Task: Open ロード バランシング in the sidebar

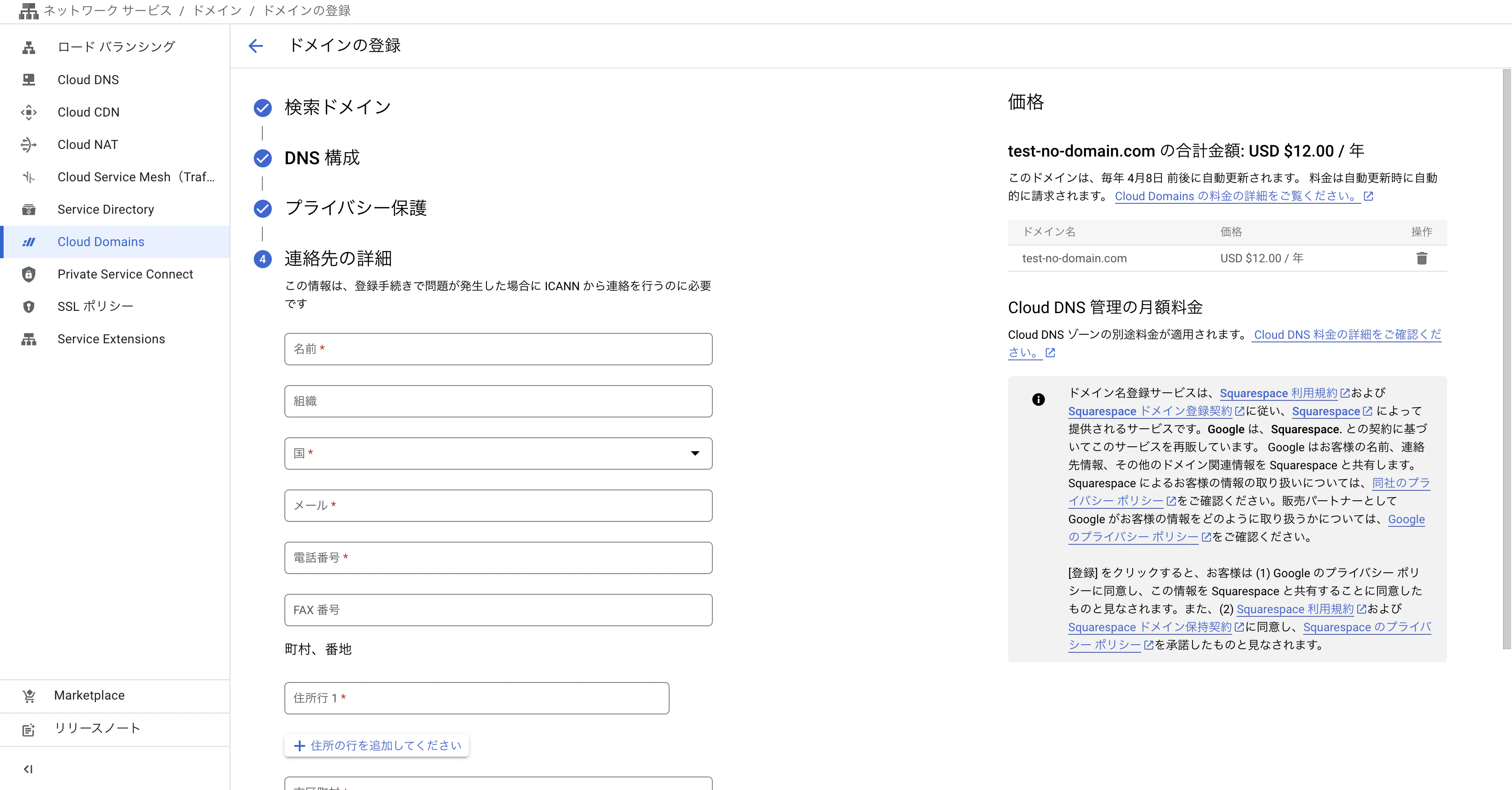Action: tap(115, 47)
